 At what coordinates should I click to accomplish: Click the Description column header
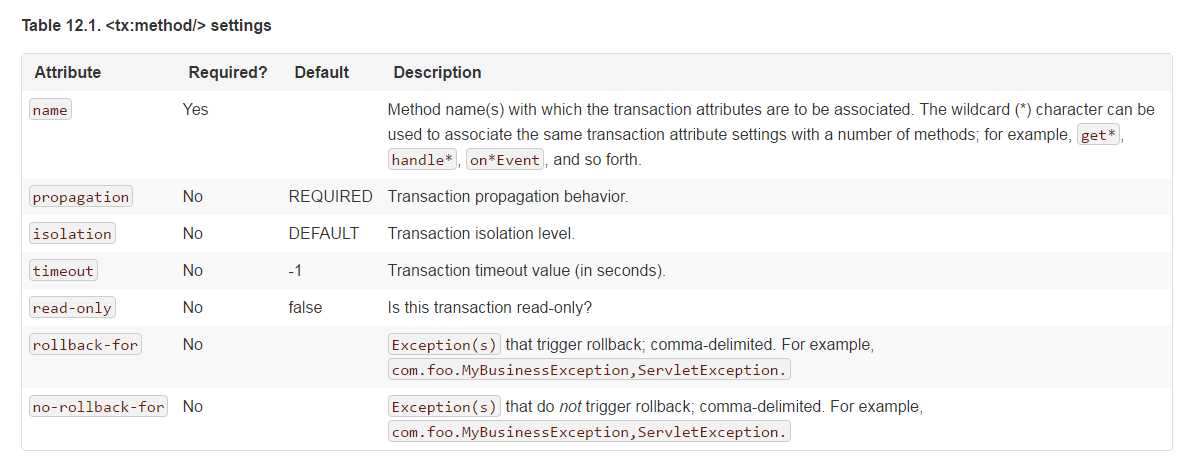tap(437, 73)
